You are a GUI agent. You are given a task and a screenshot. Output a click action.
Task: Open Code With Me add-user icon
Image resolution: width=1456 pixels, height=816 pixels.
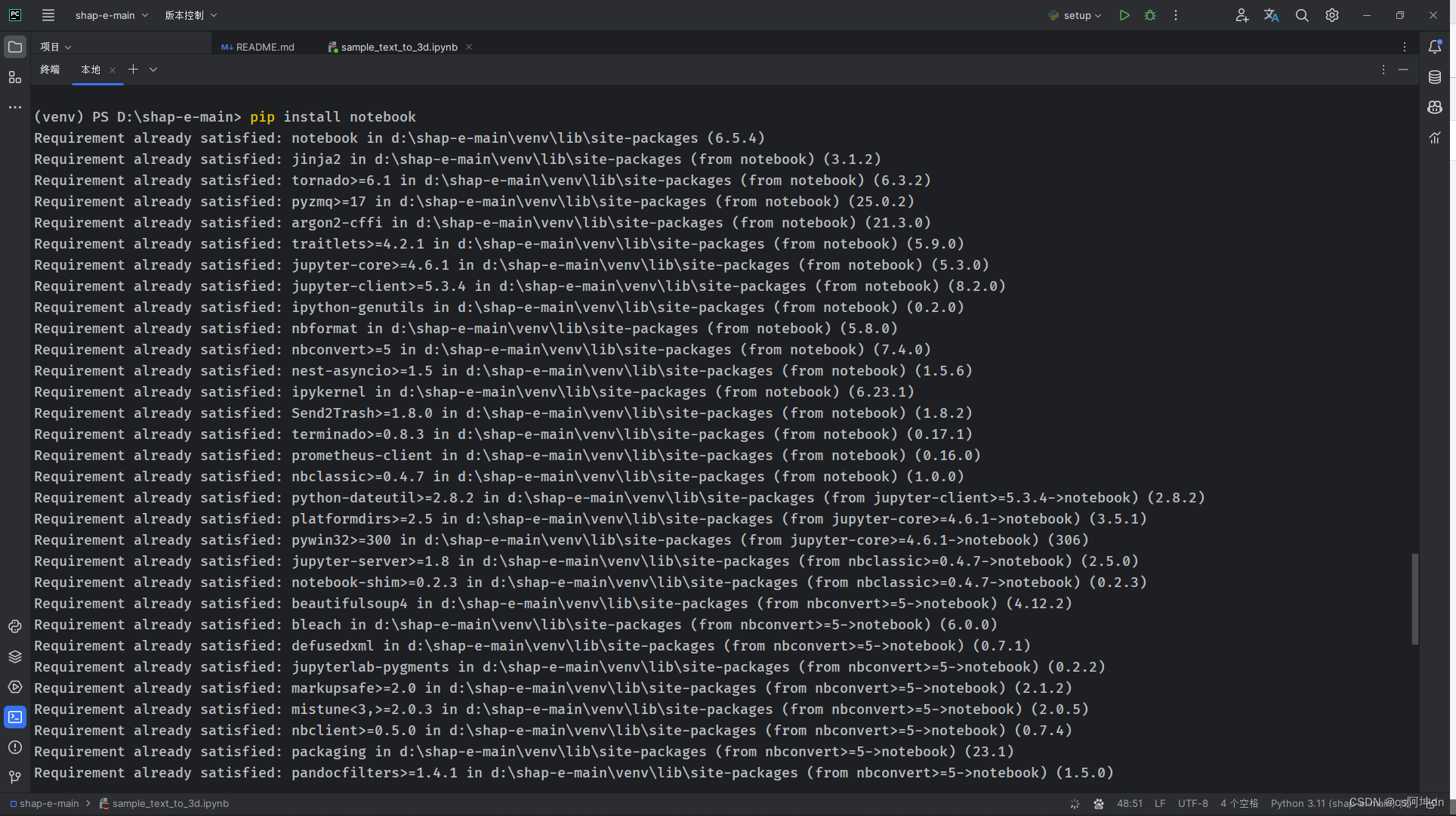pyautogui.click(x=1242, y=15)
